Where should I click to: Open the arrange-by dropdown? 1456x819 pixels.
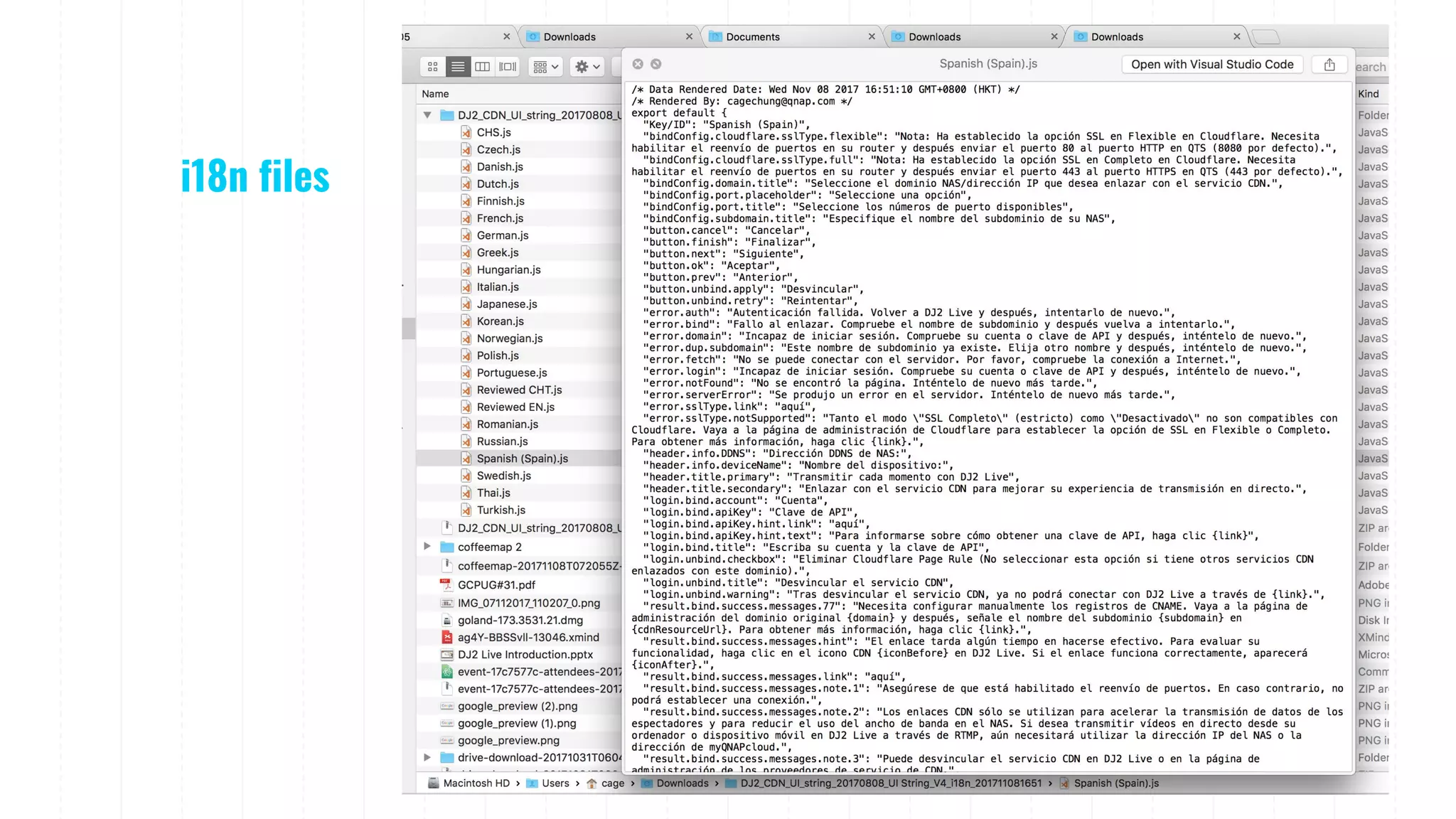coord(546,67)
